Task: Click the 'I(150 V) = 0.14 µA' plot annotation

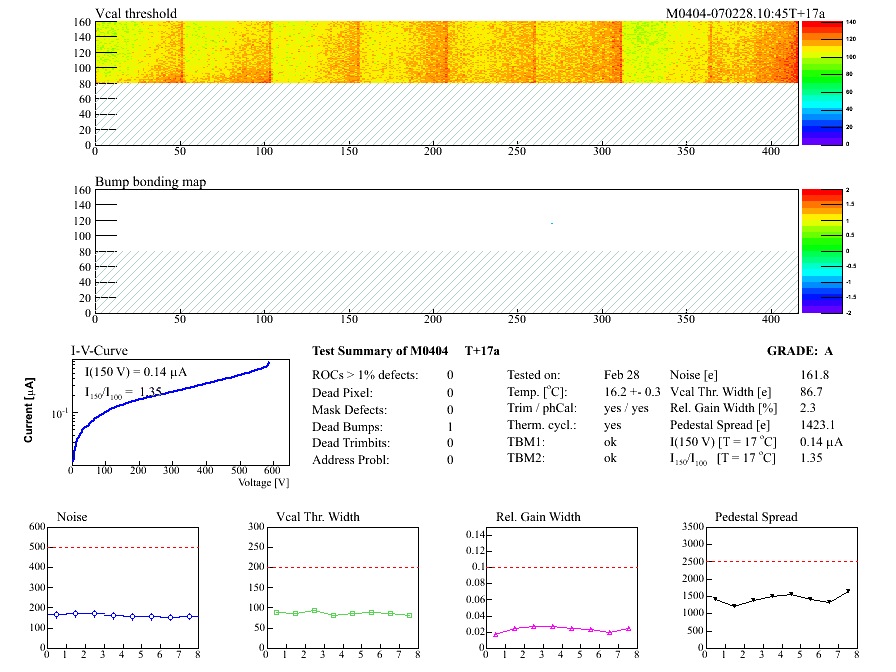Action: pos(136,372)
